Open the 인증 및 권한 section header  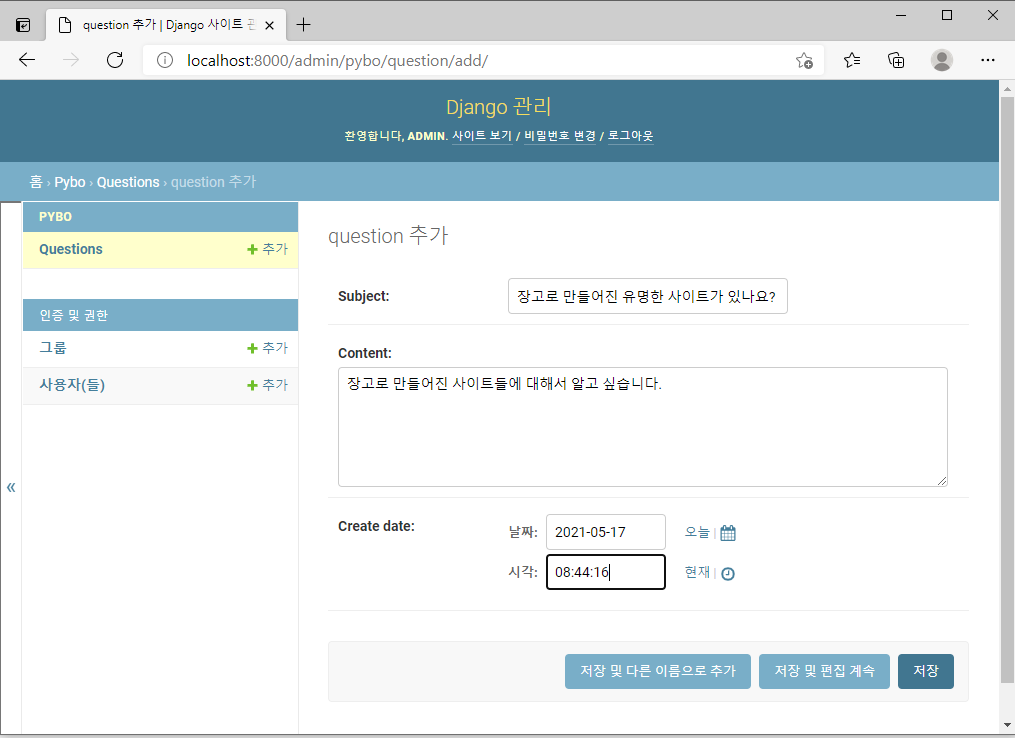click(x=73, y=315)
